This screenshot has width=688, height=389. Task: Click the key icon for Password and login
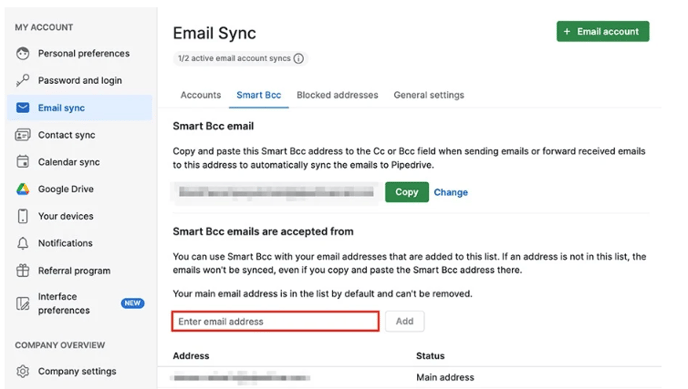click(x=23, y=80)
